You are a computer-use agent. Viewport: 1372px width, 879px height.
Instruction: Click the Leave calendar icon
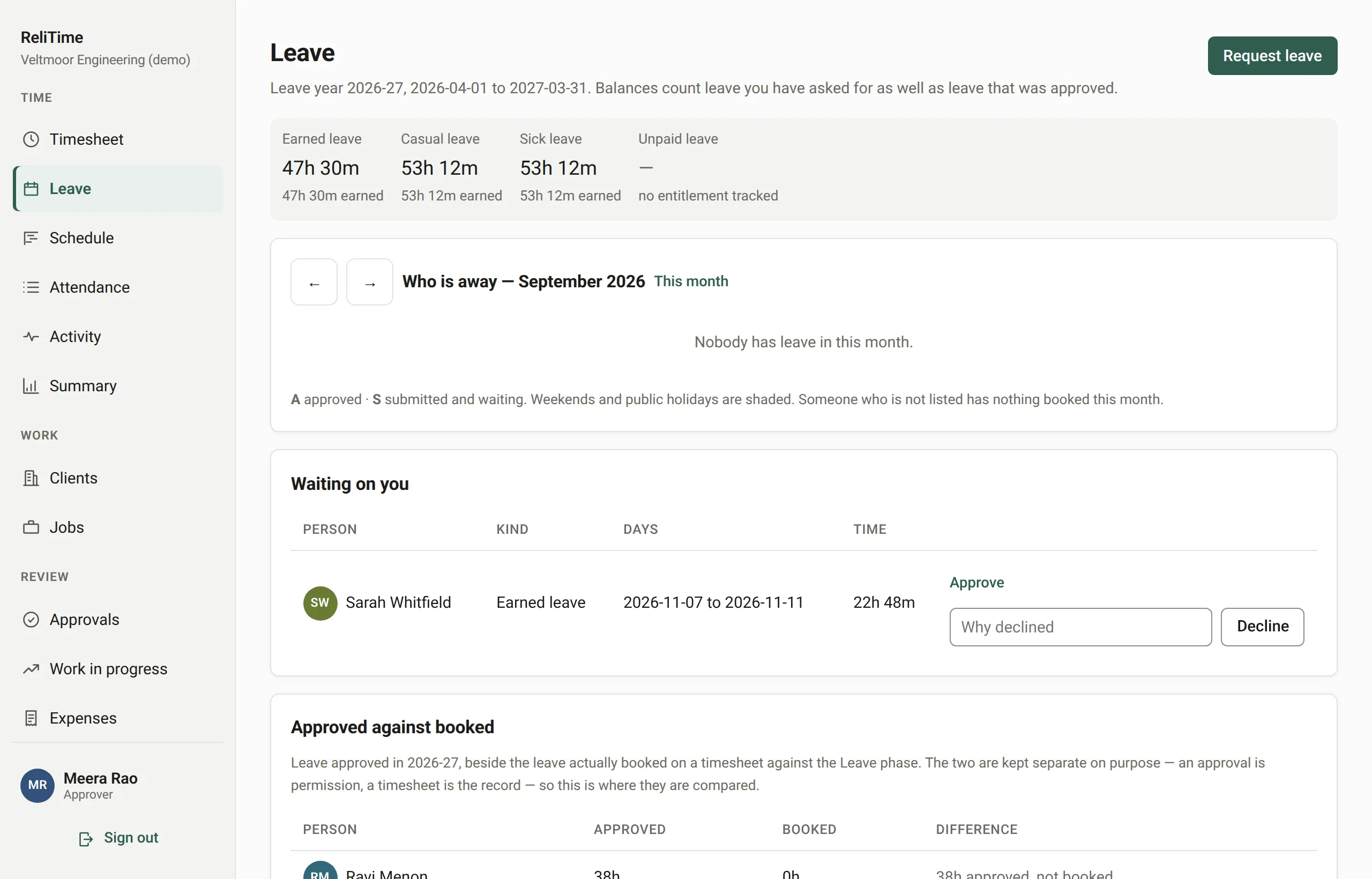coord(31,188)
